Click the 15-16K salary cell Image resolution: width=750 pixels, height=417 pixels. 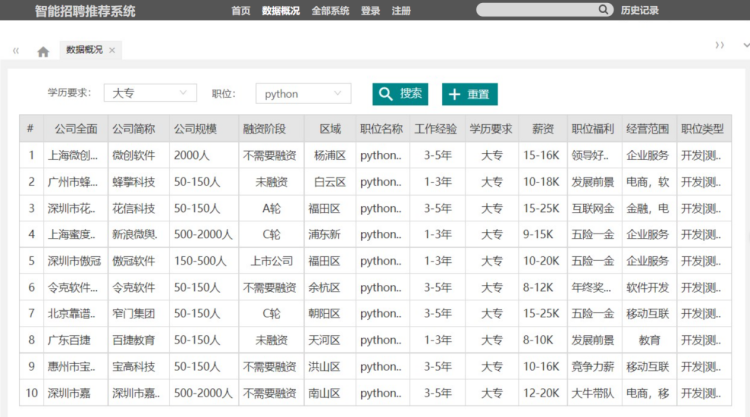click(541, 155)
